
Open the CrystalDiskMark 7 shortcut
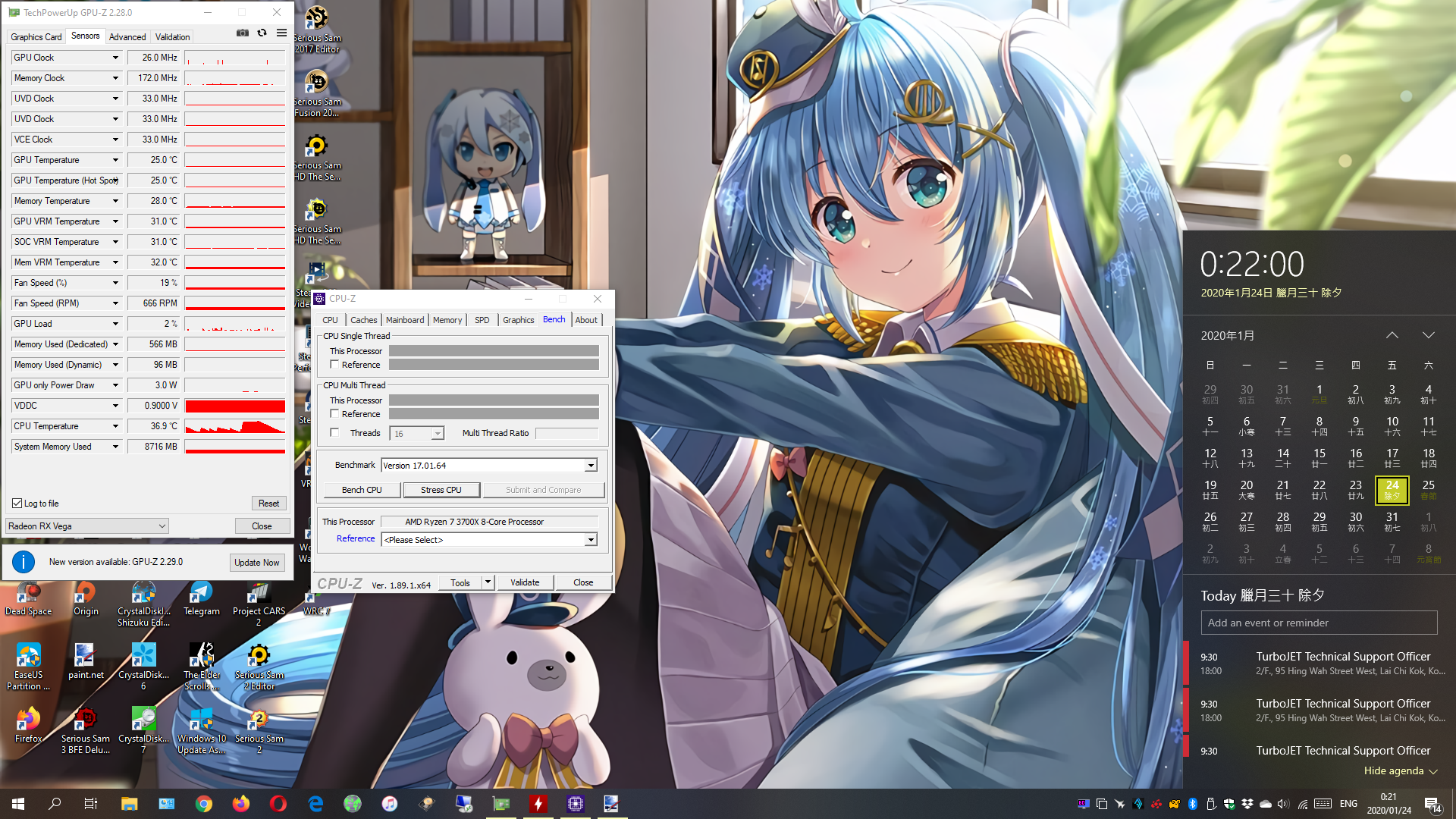(x=143, y=731)
